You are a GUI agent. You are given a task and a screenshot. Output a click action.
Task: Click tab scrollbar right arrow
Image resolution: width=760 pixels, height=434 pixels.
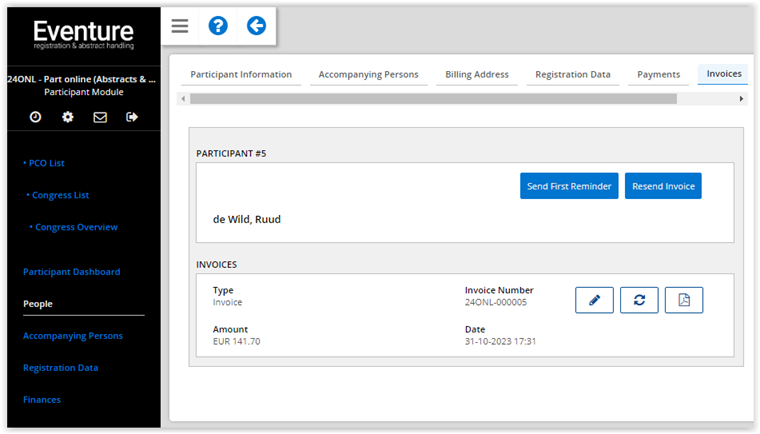[741, 99]
